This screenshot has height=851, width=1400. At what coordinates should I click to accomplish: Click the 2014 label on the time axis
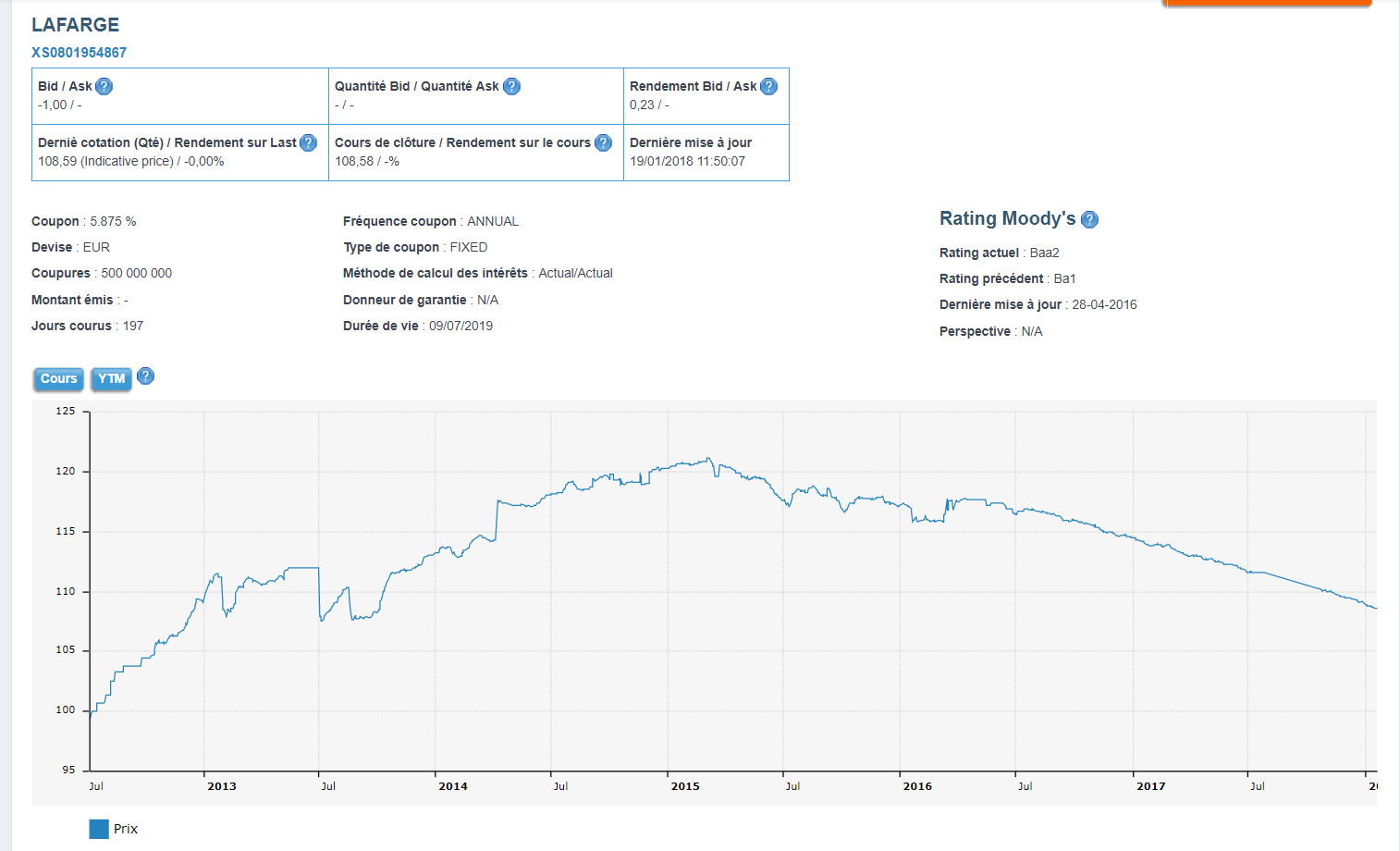tap(453, 786)
